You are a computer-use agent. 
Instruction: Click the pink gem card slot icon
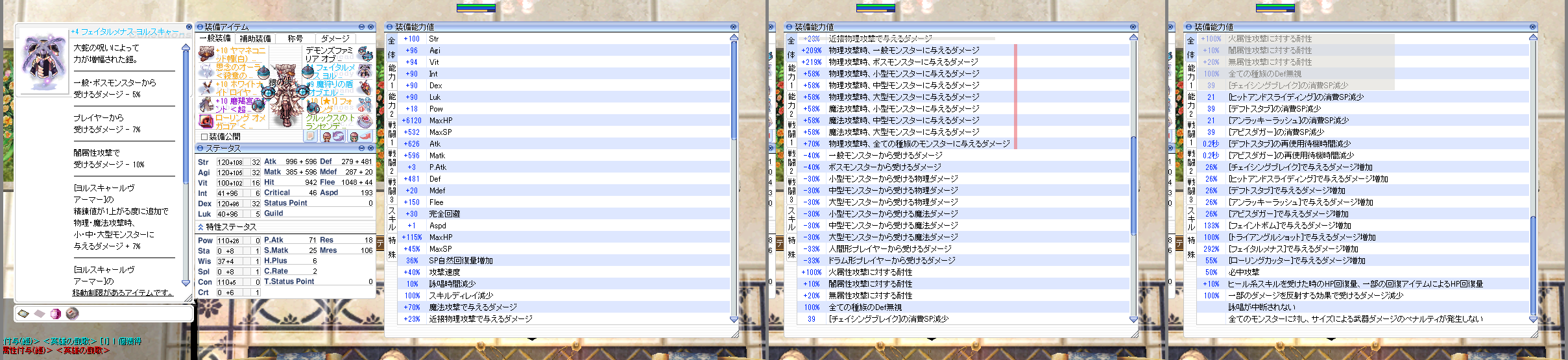[56, 314]
